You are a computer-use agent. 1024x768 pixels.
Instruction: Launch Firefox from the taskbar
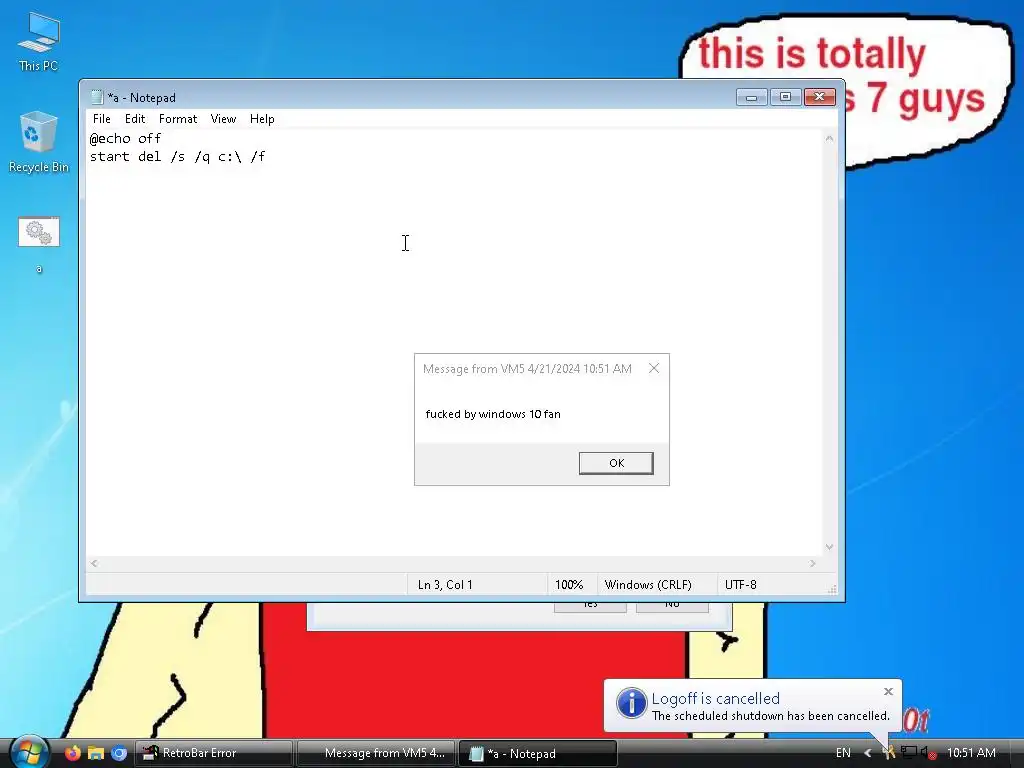tap(72, 753)
